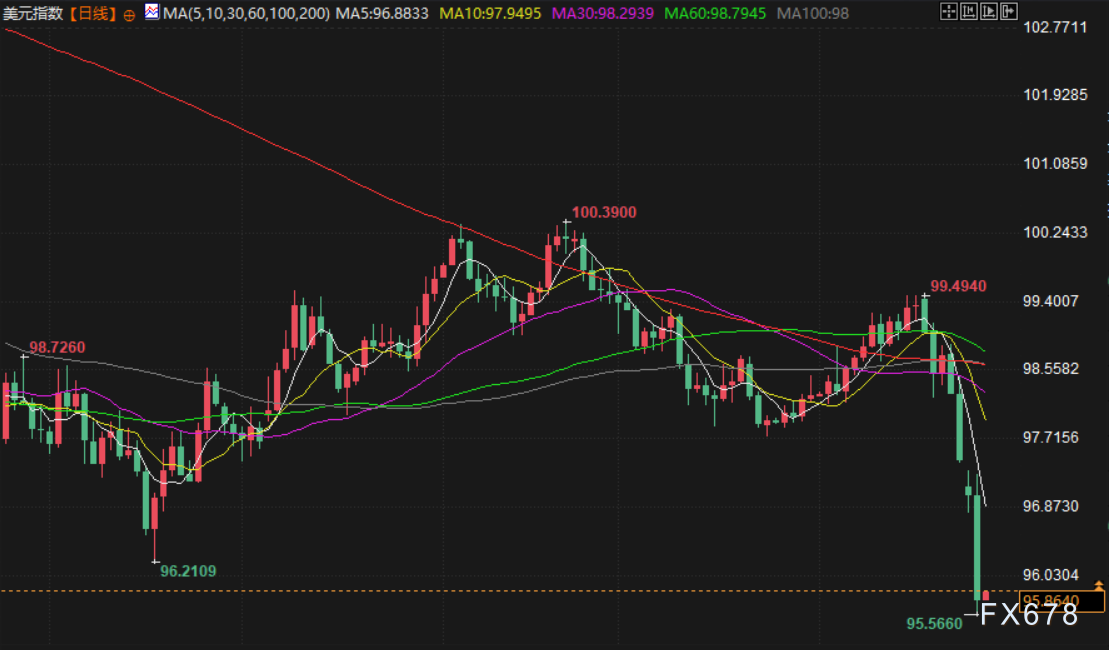
Task: Open the MA indicator chart icon
Action: [x=151, y=13]
